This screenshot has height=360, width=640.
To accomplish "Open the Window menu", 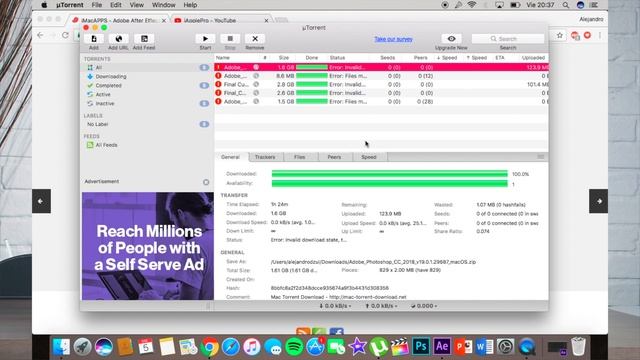I will 163,5.
